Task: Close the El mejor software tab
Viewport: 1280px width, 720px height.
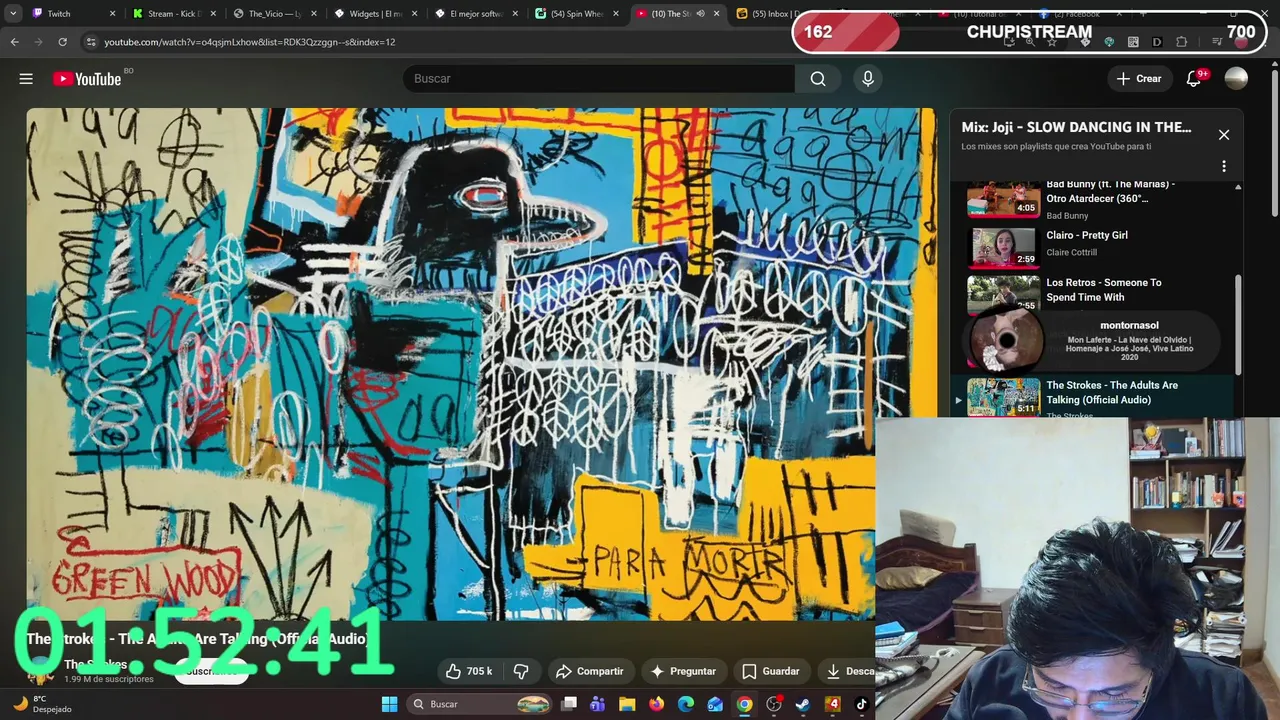Action: [515, 14]
